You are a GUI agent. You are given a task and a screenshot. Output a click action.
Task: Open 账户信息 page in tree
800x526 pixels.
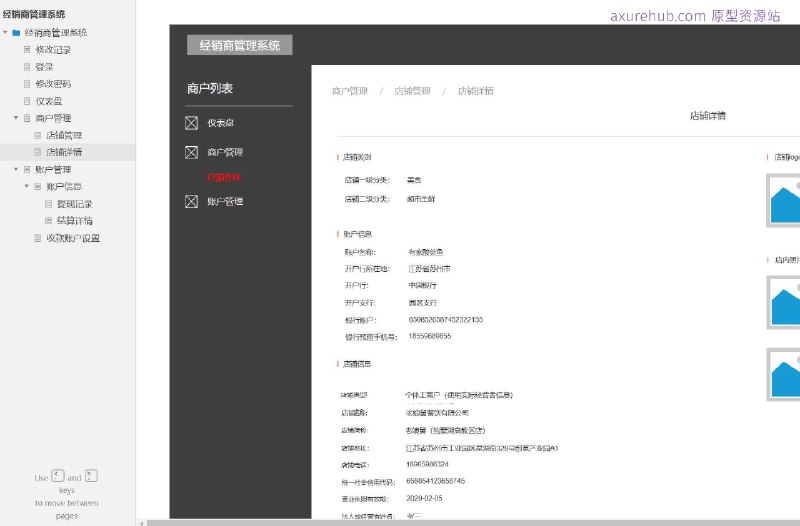[x=64, y=186]
